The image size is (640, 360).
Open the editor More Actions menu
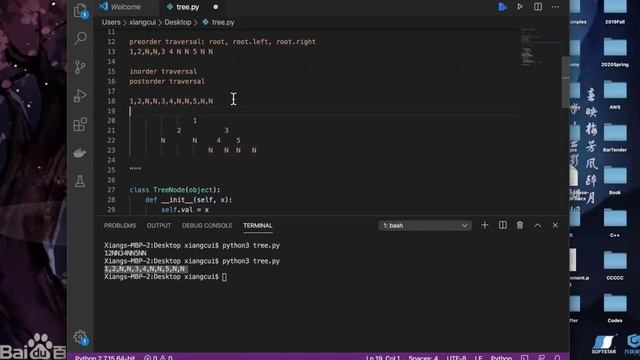(555, 7)
